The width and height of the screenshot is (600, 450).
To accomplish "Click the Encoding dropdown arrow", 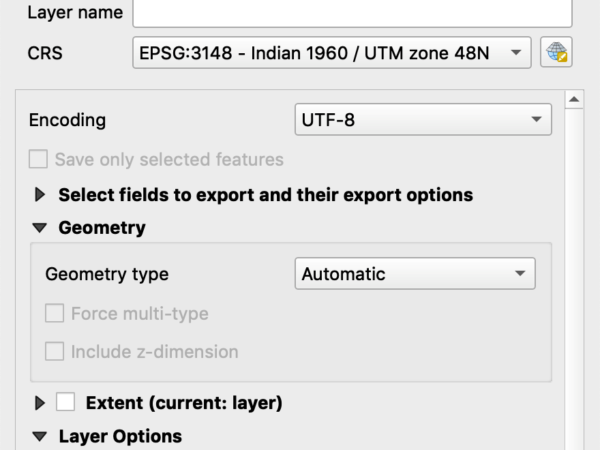I will click(536, 119).
